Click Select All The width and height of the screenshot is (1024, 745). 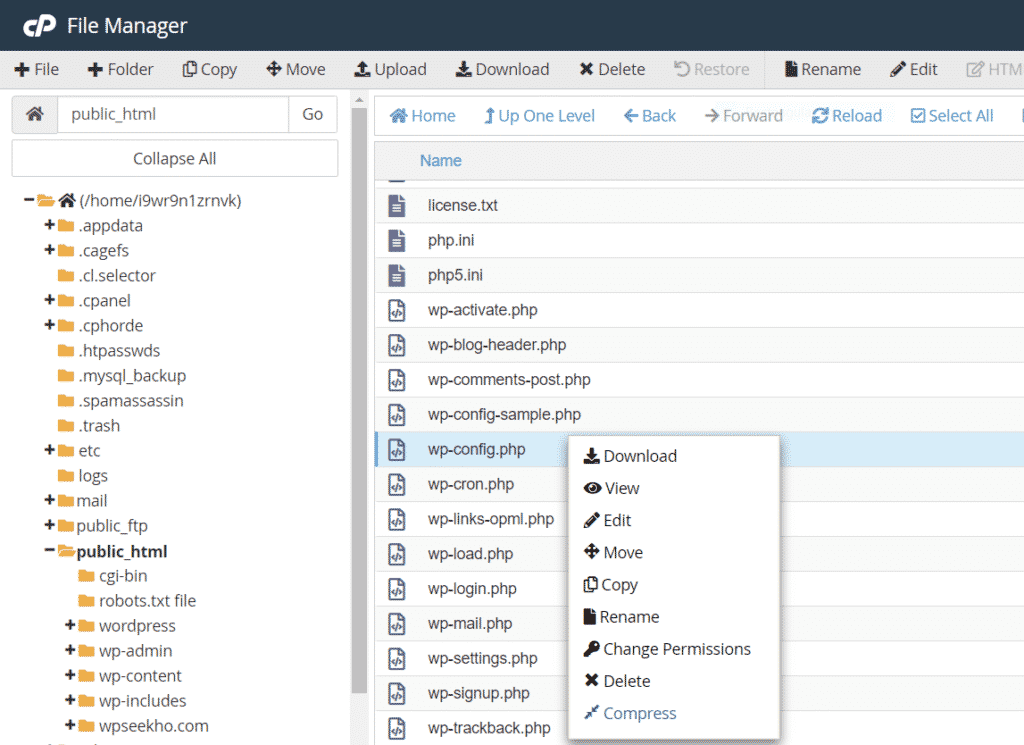(x=952, y=116)
